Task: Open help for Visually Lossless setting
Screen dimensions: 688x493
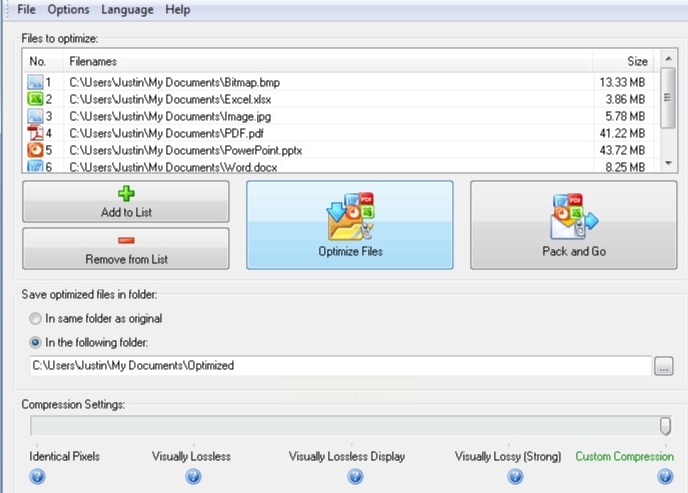Action: 193,476
